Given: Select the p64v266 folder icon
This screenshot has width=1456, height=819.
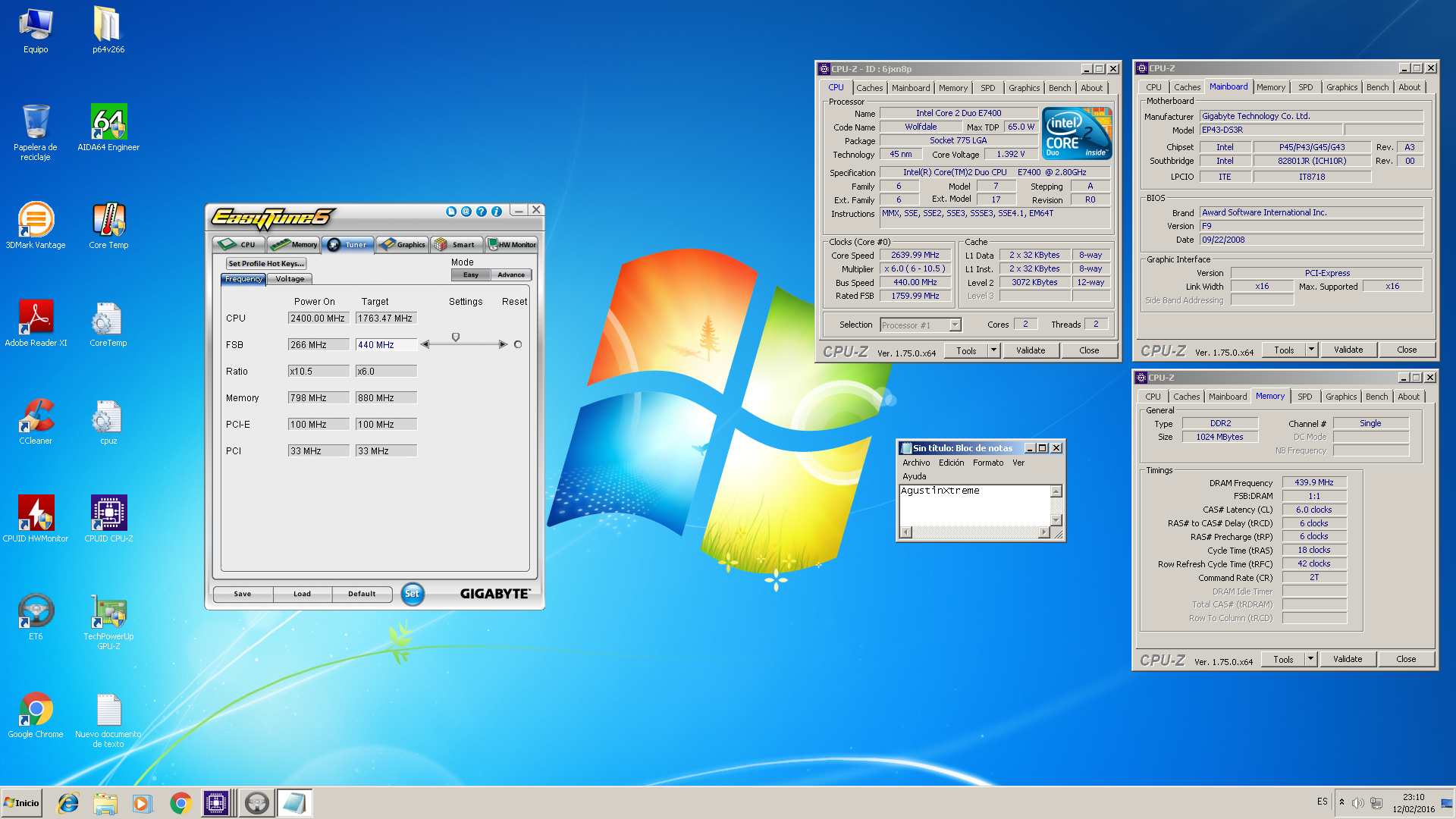Looking at the screenshot, I should point(108,31).
